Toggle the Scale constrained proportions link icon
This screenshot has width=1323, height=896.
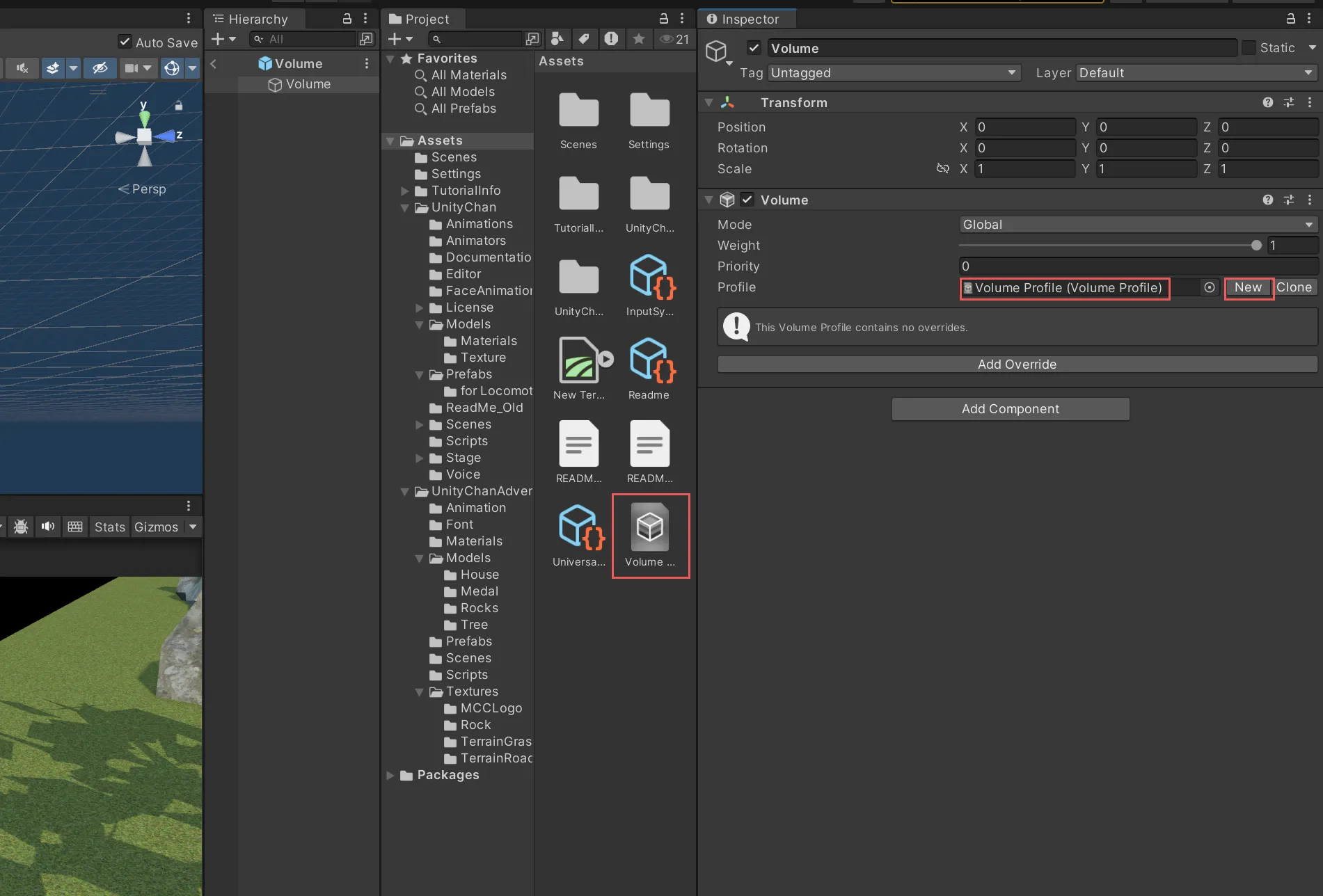click(942, 168)
